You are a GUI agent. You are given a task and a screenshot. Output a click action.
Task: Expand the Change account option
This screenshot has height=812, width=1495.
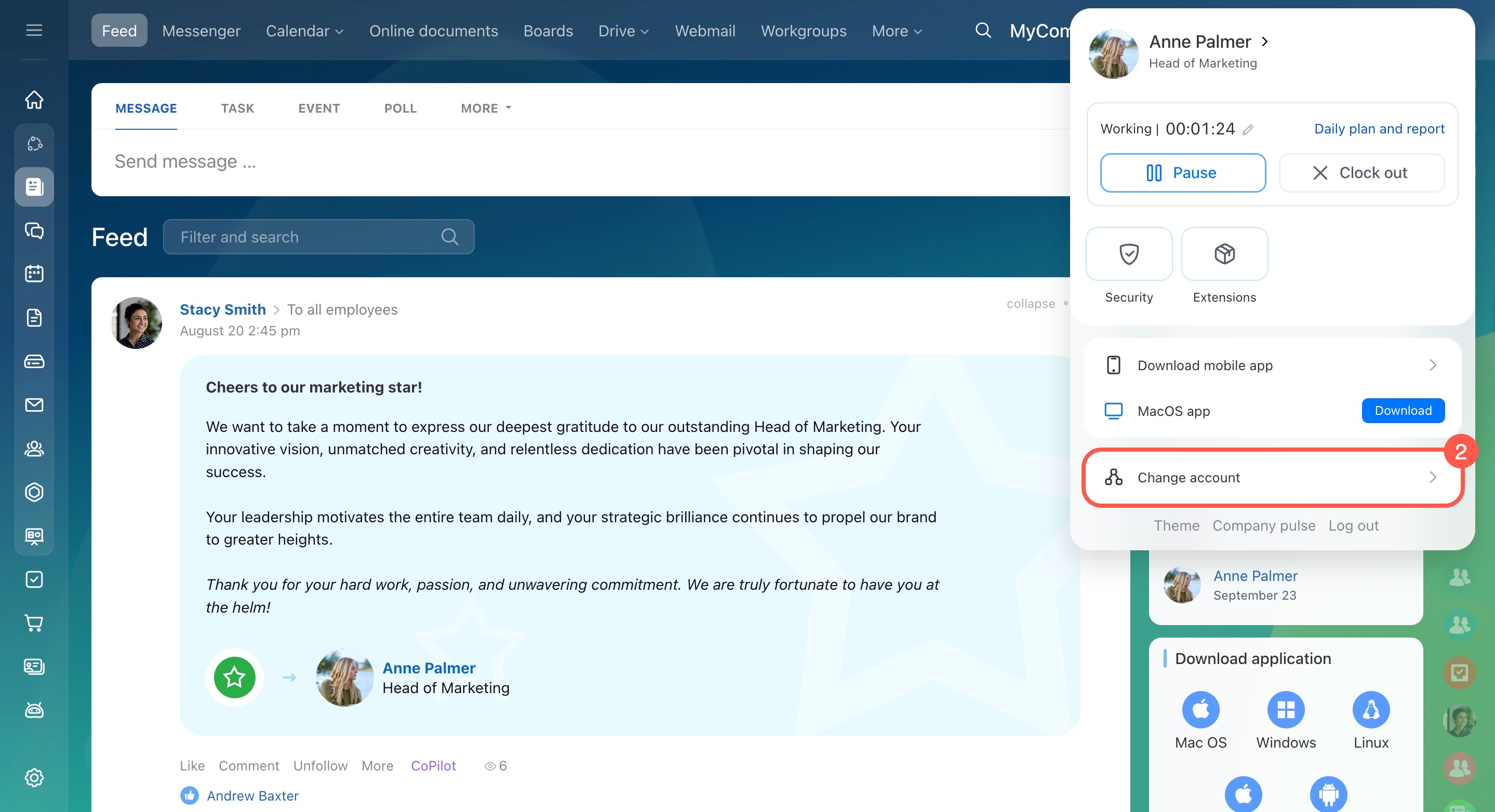1271,477
